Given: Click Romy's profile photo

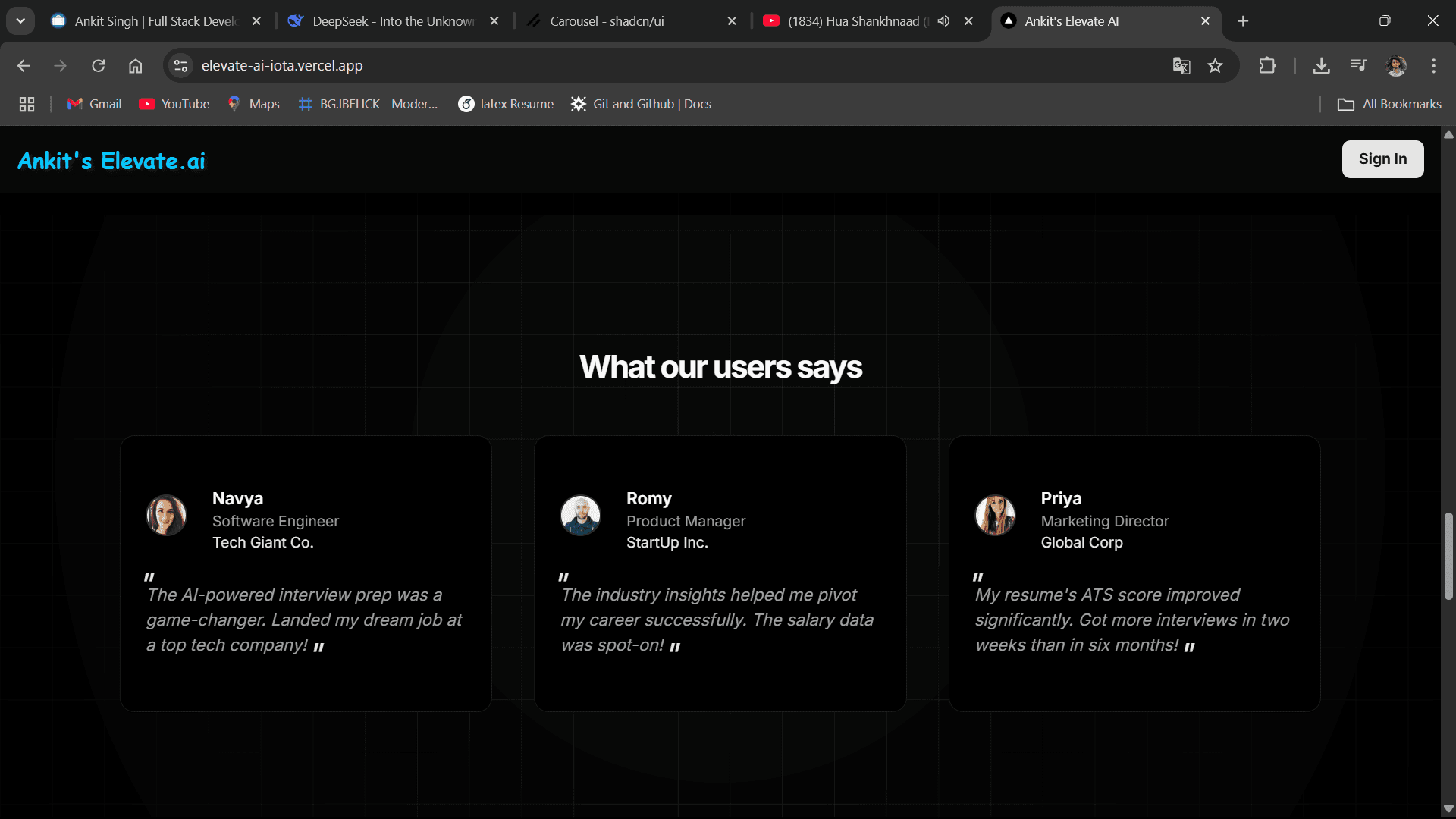Looking at the screenshot, I should [x=581, y=516].
